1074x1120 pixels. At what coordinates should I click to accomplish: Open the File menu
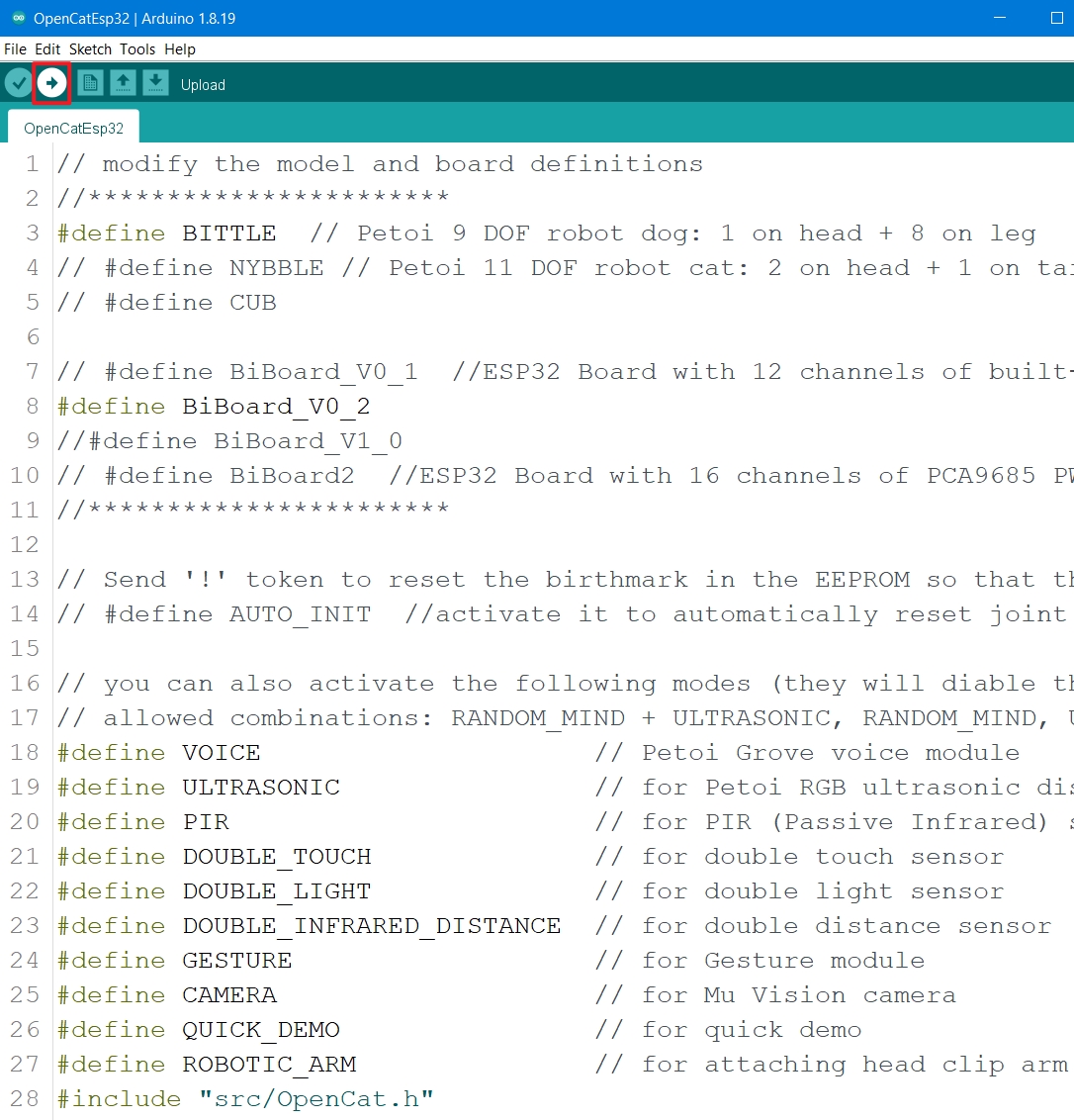coord(15,48)
